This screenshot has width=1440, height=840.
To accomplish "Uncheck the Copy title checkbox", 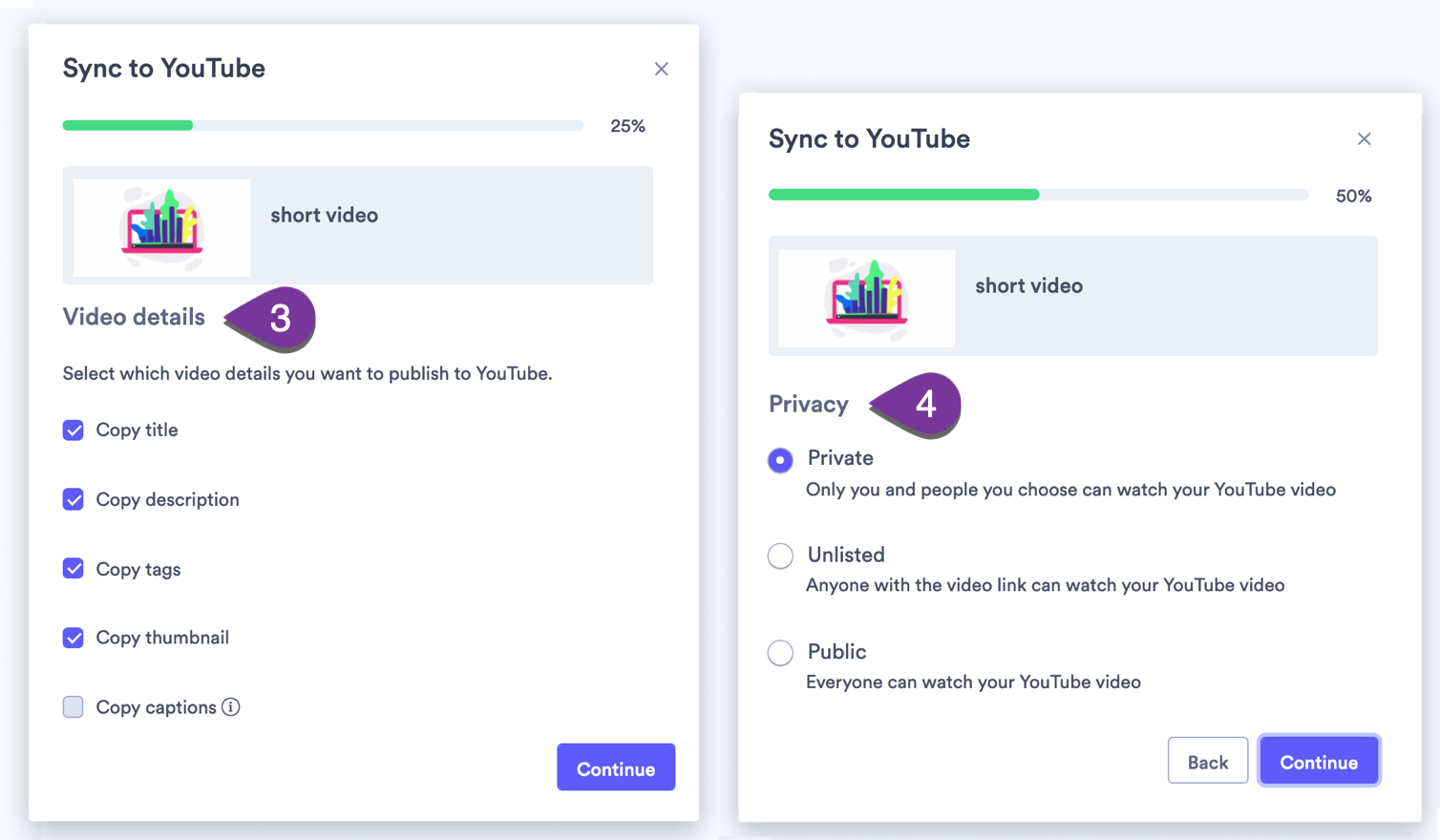I will coord(74,430).
